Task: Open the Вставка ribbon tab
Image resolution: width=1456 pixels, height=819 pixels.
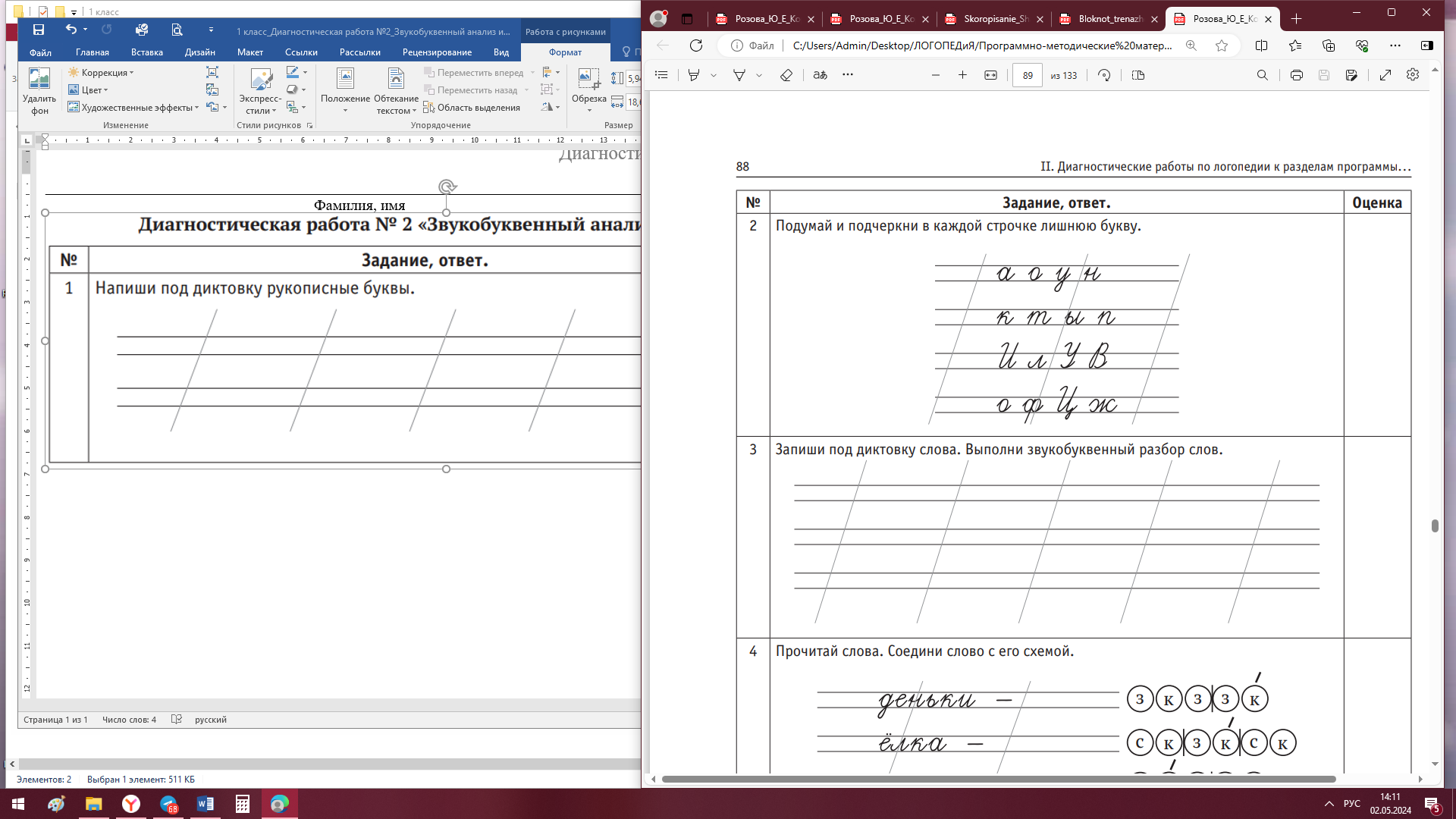Action: tap(146, 52)
